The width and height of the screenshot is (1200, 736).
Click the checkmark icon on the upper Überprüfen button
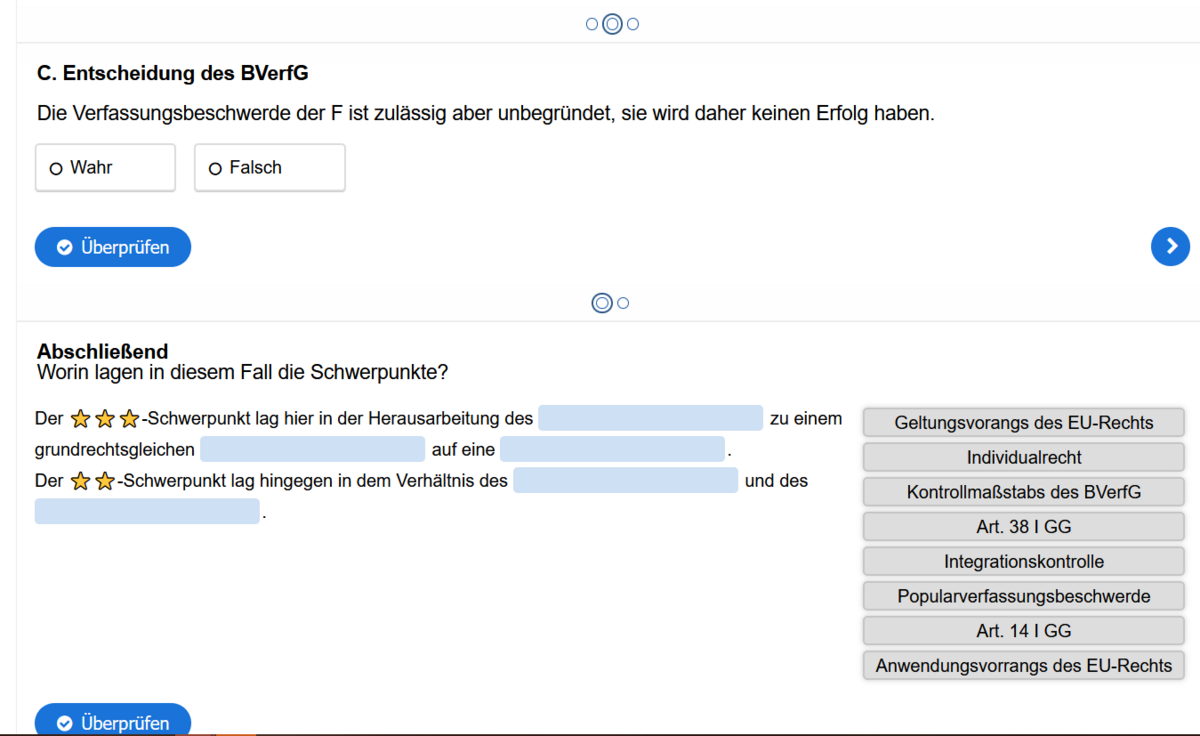(x=64, y=246)
